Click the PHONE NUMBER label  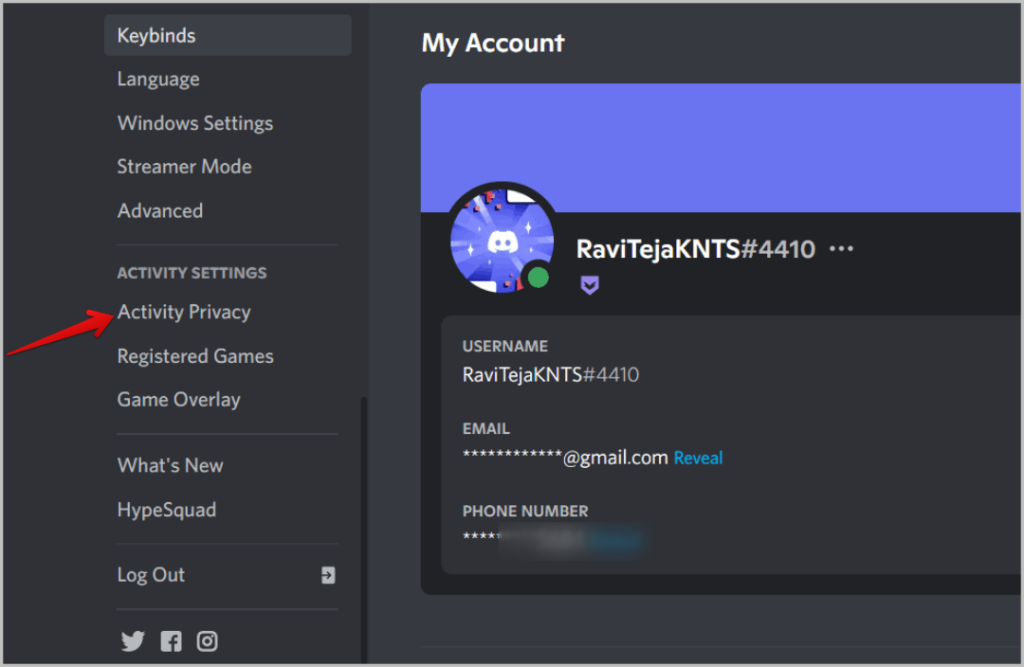coord(525,511)
